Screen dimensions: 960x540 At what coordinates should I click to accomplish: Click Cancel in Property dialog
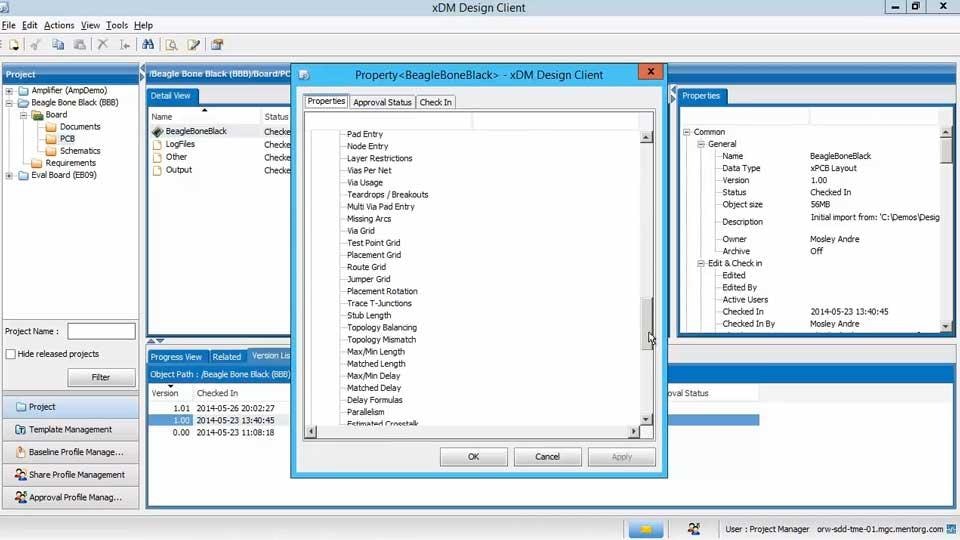point(547,457)
